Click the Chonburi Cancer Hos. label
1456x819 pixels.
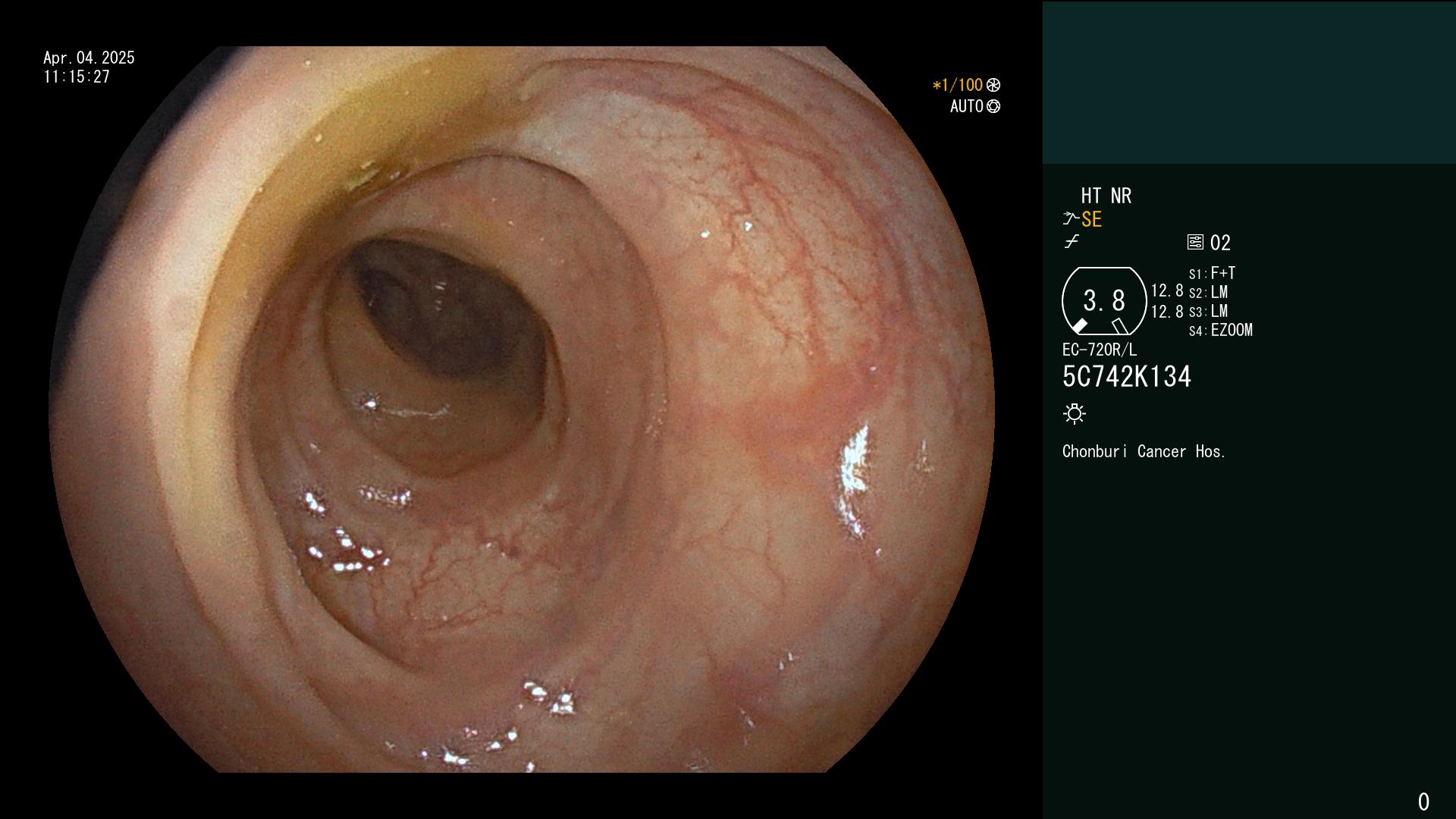[x=1144, y=451]
